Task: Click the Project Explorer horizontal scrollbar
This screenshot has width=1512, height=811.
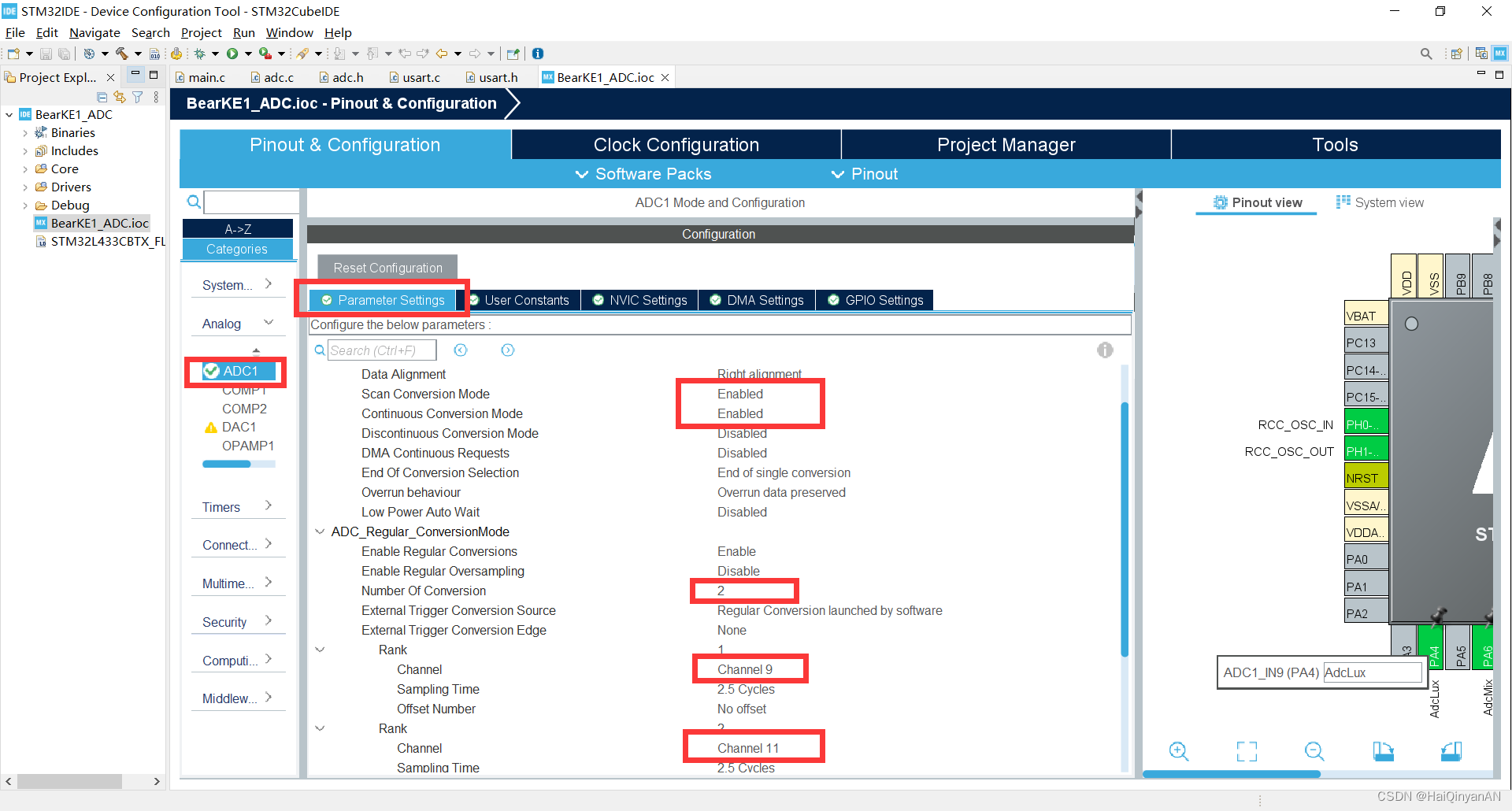Action: point(69,781)
